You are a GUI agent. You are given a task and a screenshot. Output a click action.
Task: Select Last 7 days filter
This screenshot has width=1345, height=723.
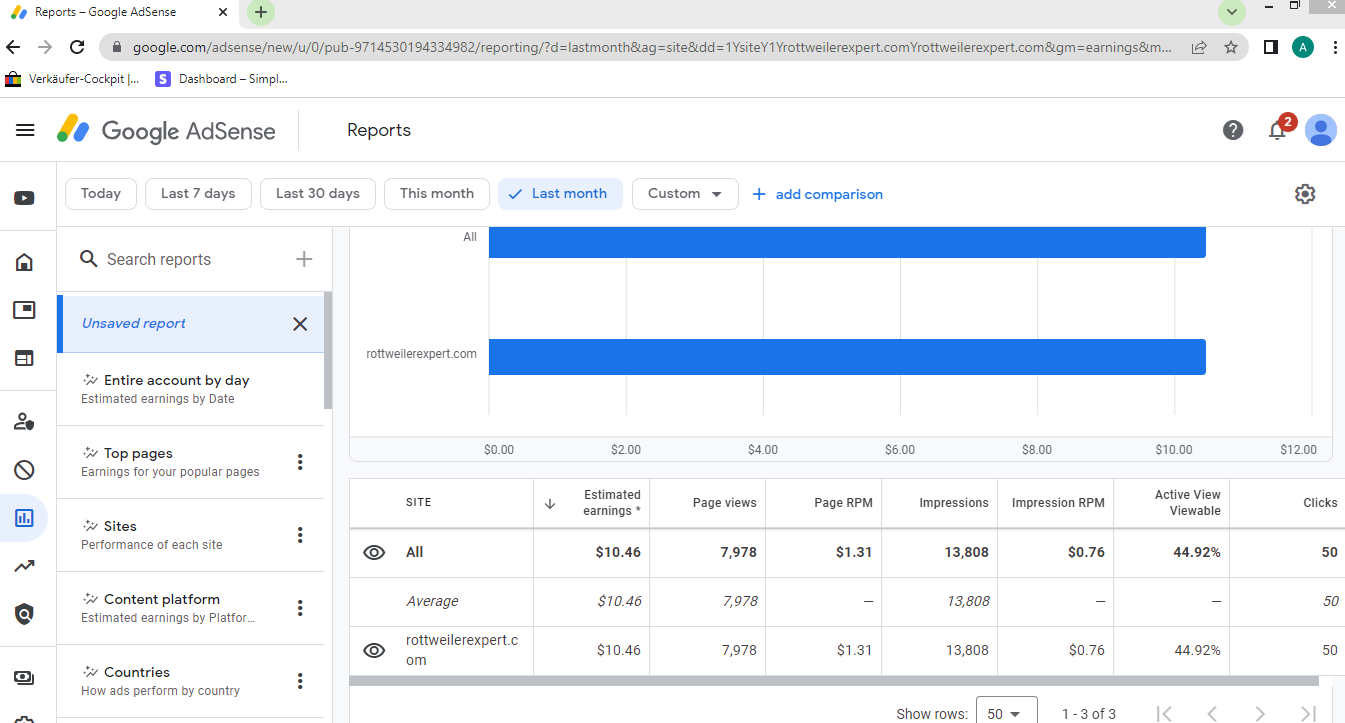click(x=198, y=194)
